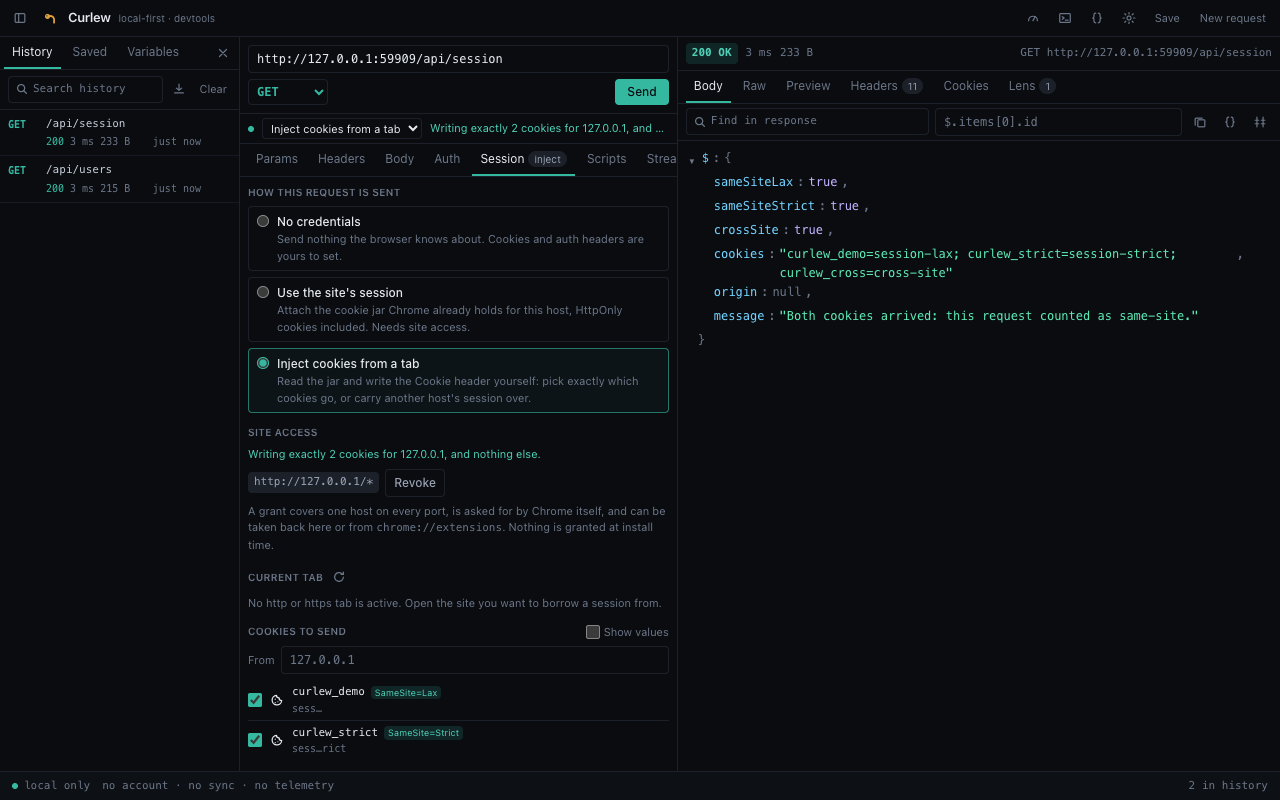Click New request button
Screen dimensions: 1280x800
pyautogui.click(x=1233, y=18)
